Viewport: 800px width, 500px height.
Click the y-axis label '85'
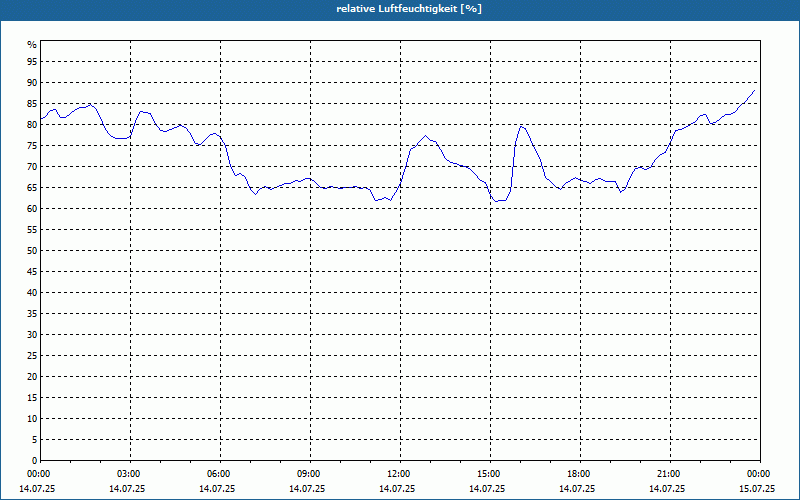coord(32,104)
